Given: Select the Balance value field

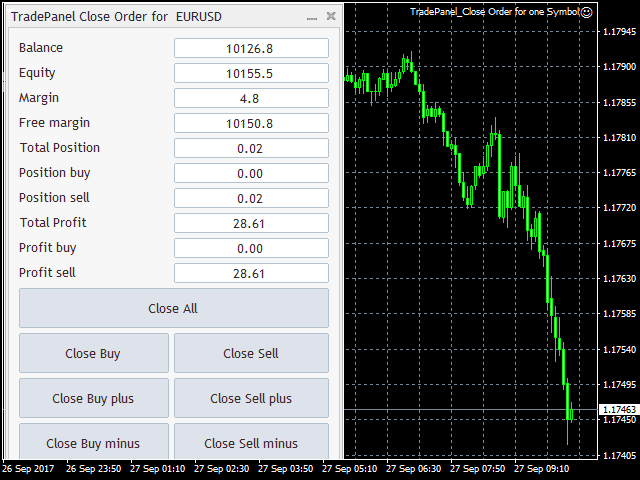Looking at the screenshot, I should tap(251, 48).
